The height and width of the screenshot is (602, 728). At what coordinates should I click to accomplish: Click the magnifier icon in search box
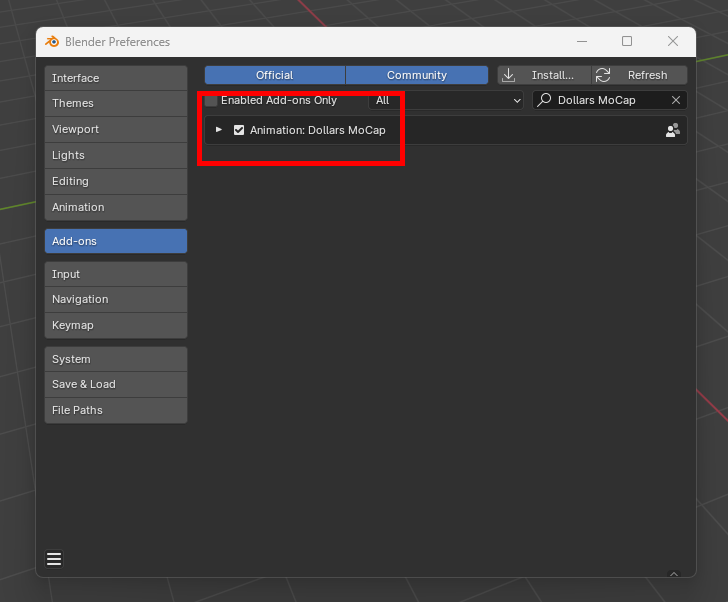click(545, 100)
